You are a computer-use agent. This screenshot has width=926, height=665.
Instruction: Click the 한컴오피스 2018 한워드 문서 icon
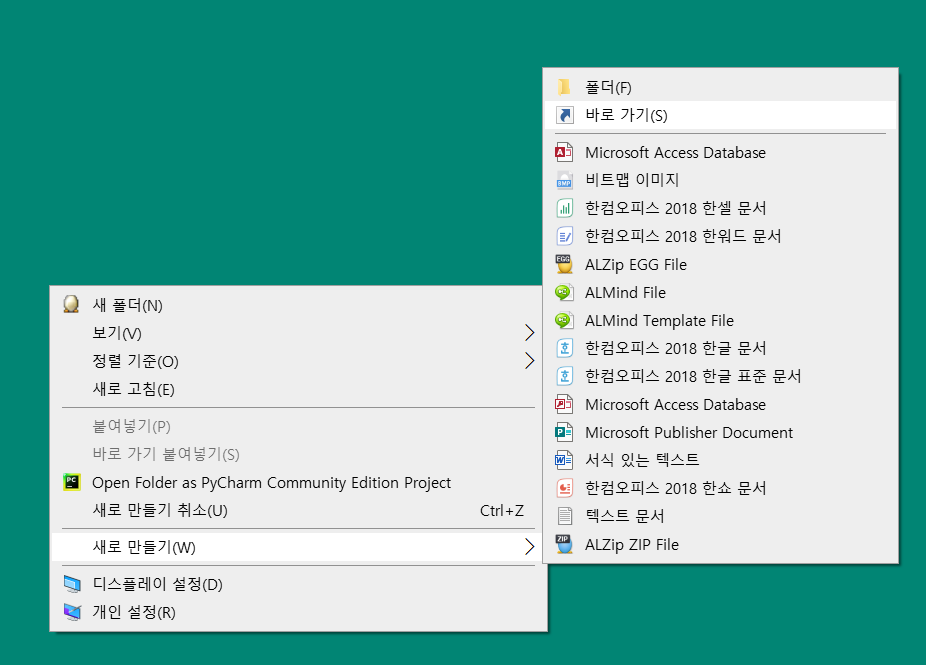(x=565, y=236)
